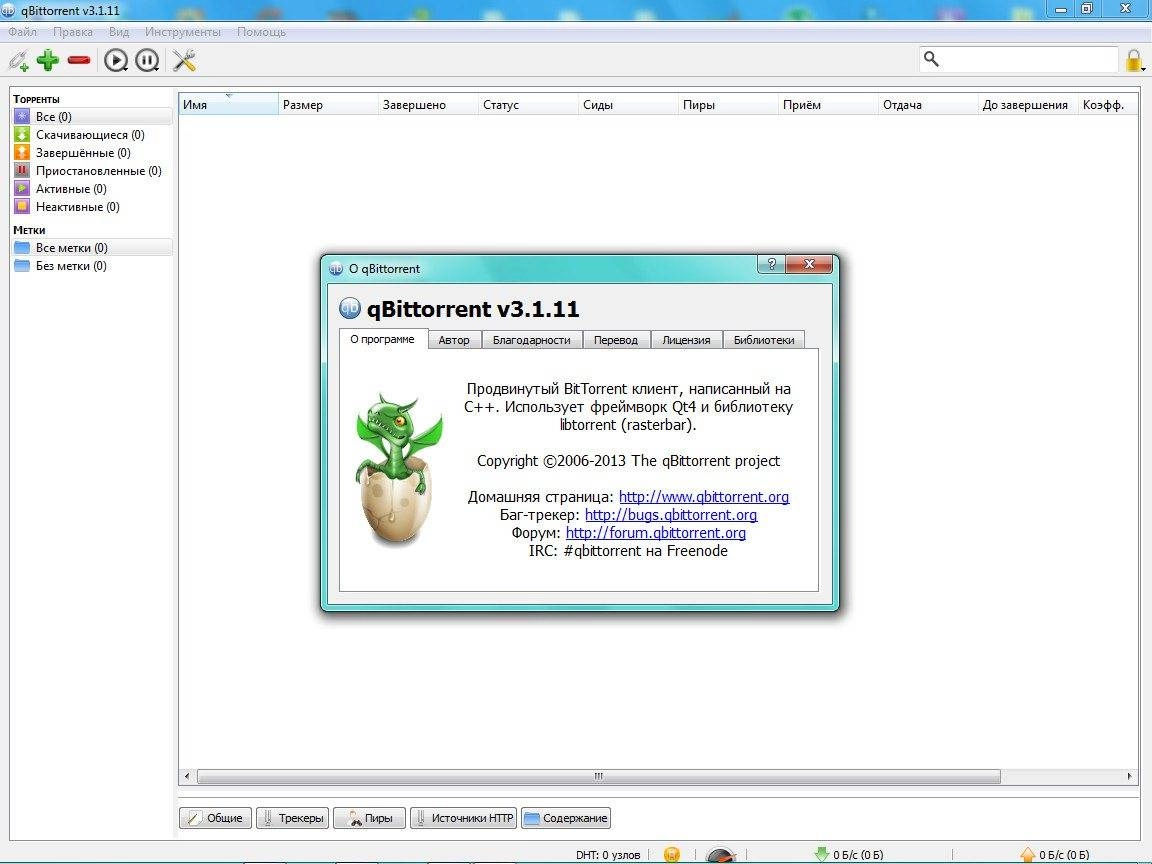Open the Содержание bottom tab

(x=566, y=818)
